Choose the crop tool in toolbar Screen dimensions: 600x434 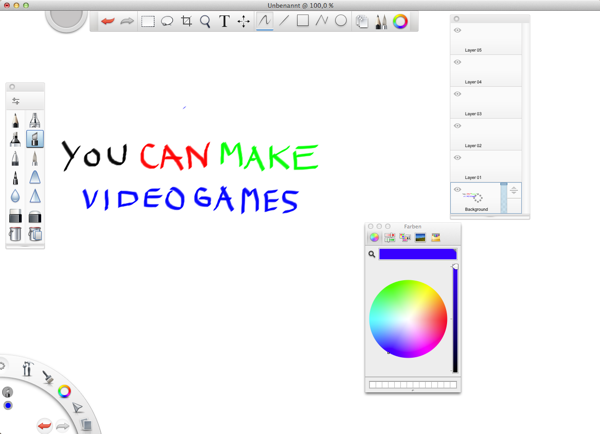click(186, 21)
